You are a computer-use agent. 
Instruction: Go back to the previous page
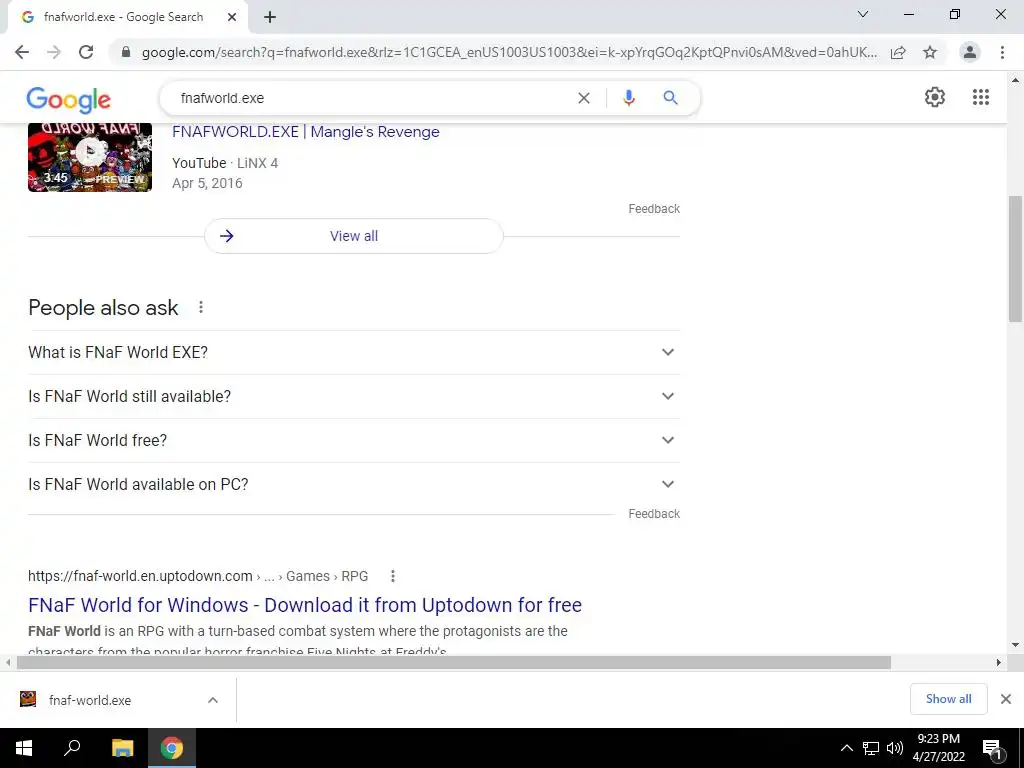click(x=22, y=52)
